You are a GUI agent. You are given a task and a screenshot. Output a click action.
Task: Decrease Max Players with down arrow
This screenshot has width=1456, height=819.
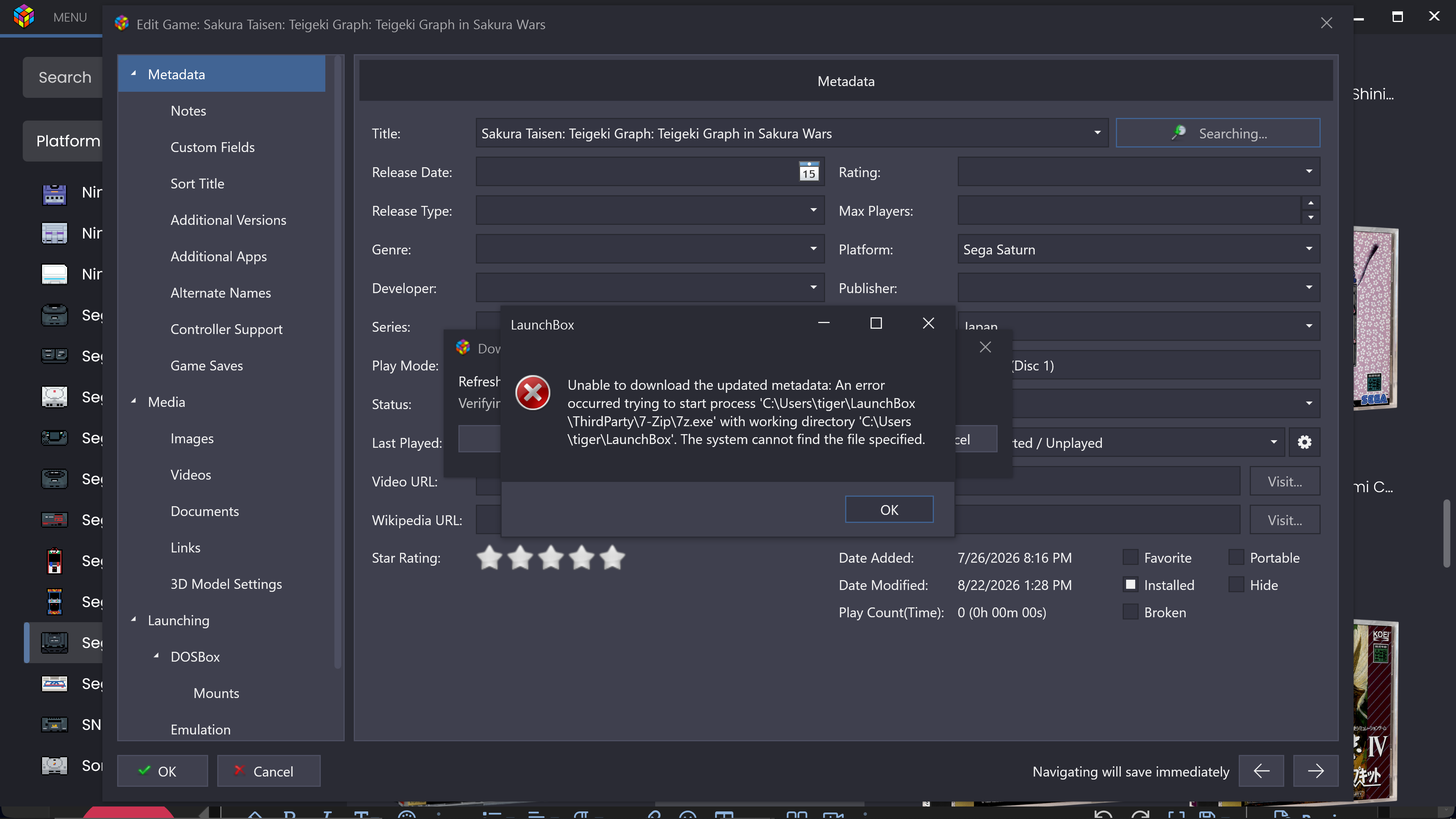tap(1311, 218)
